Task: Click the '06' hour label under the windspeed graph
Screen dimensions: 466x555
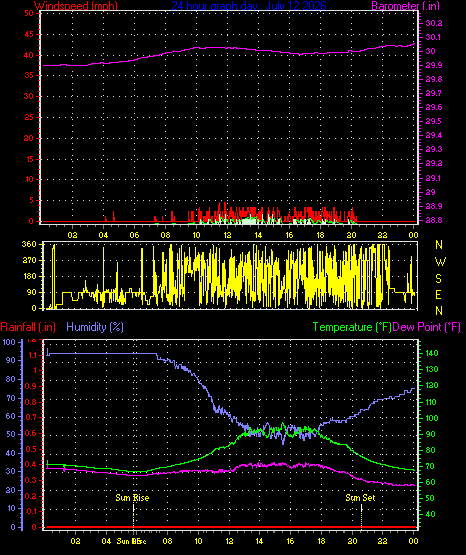Action: pos(134,235)
